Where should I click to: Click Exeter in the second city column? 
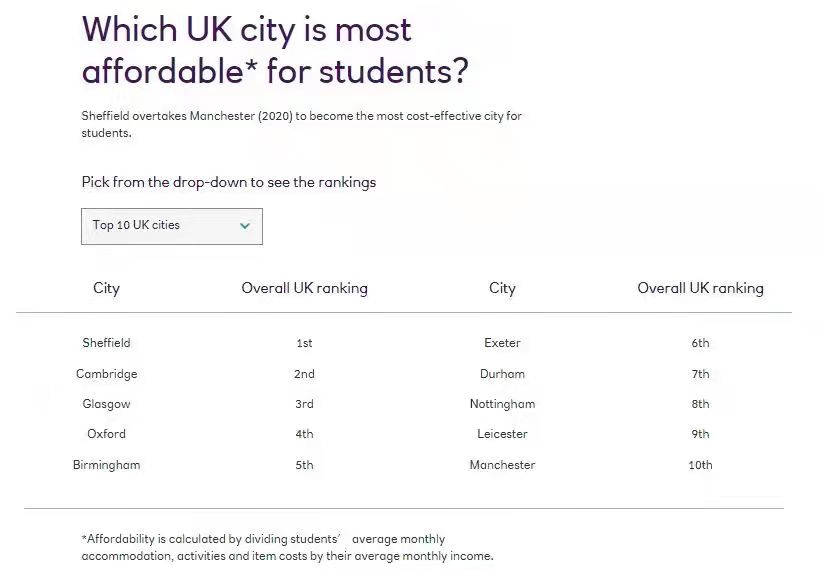pos(502,343)
